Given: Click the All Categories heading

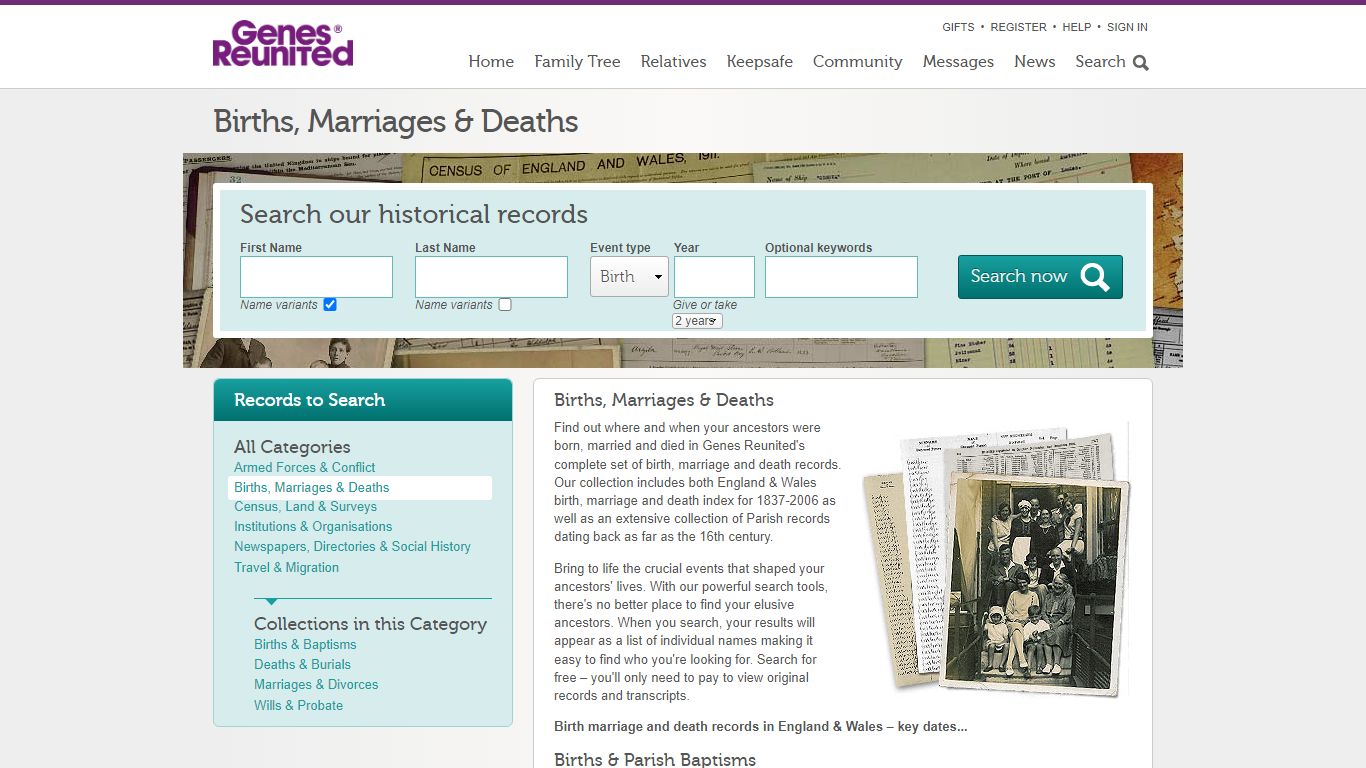Looking at the screenshot, I should [x=292, y=447].
